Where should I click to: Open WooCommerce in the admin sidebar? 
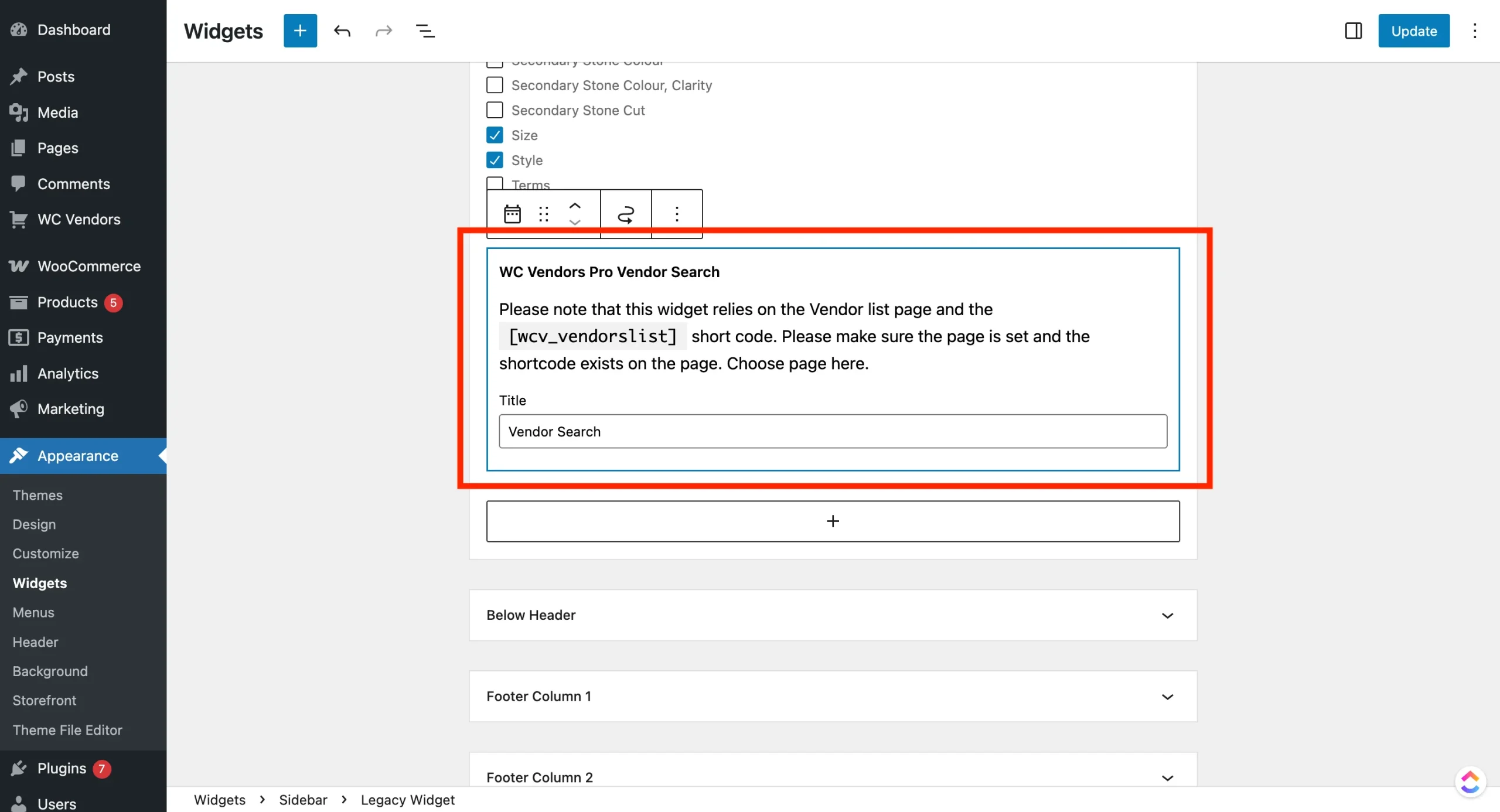click(88, 266)
